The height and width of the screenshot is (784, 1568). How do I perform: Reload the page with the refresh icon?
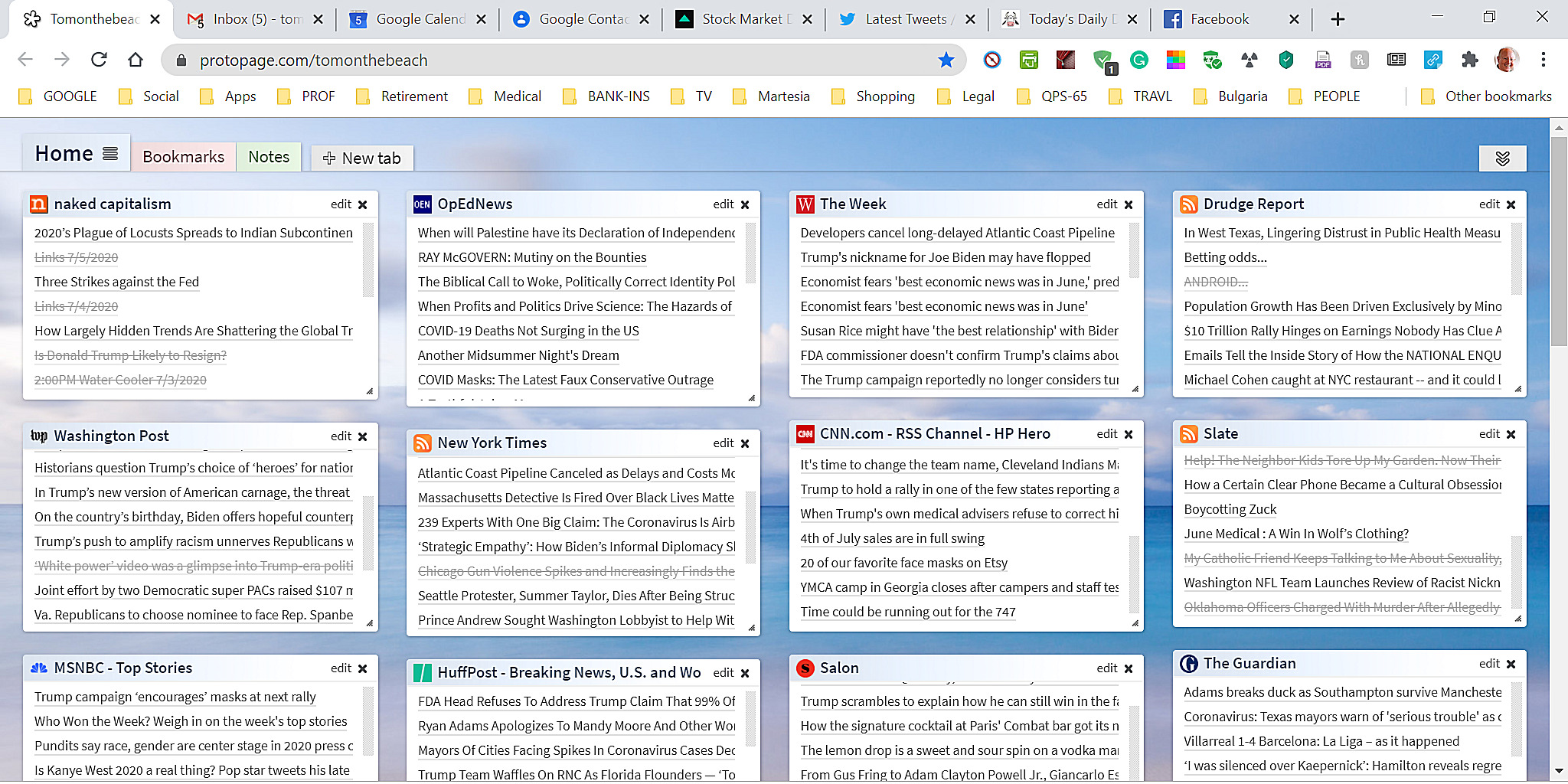pyautogui.click(x=99, y=60)
